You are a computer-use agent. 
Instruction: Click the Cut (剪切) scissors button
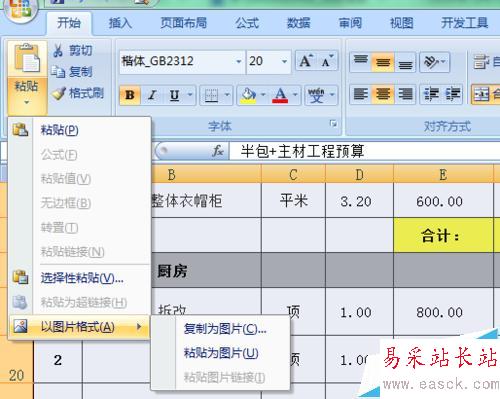point(73,51)
